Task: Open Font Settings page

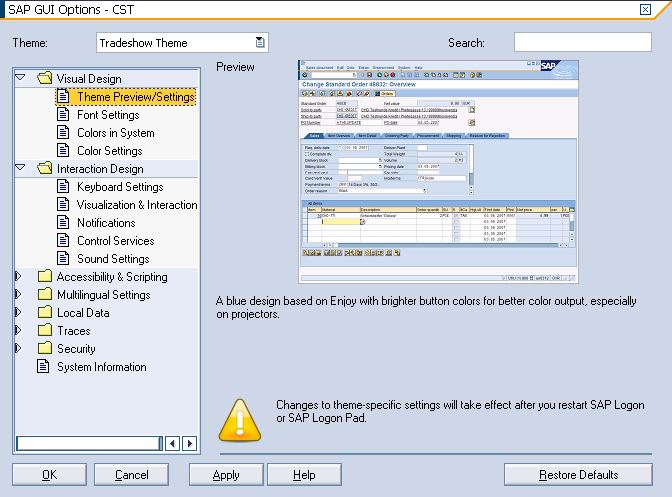Action: tap(108, 115)
